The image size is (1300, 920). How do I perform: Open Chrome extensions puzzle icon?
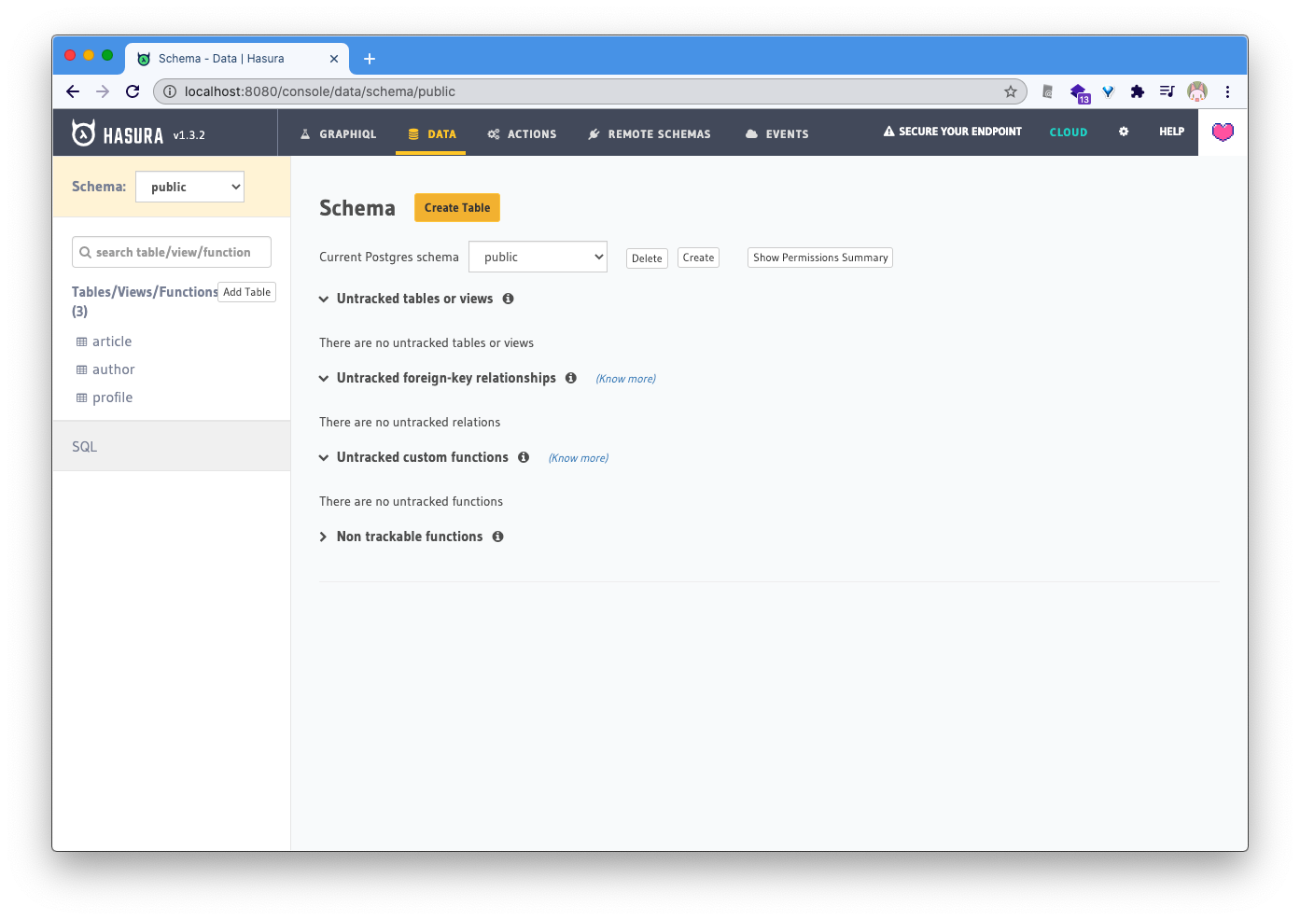pos(1137,91)
